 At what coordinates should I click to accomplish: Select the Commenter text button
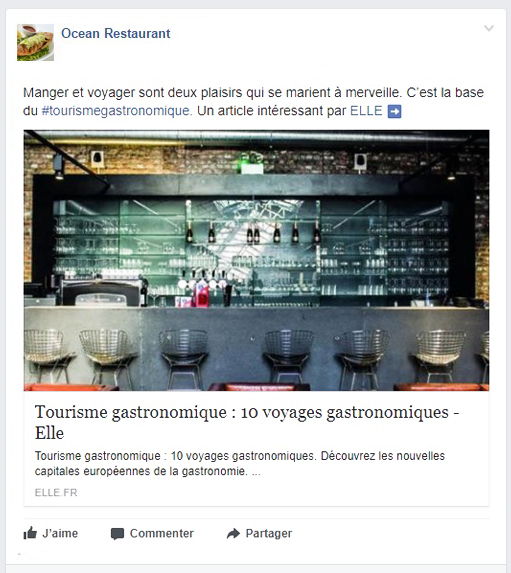(162, 534)
